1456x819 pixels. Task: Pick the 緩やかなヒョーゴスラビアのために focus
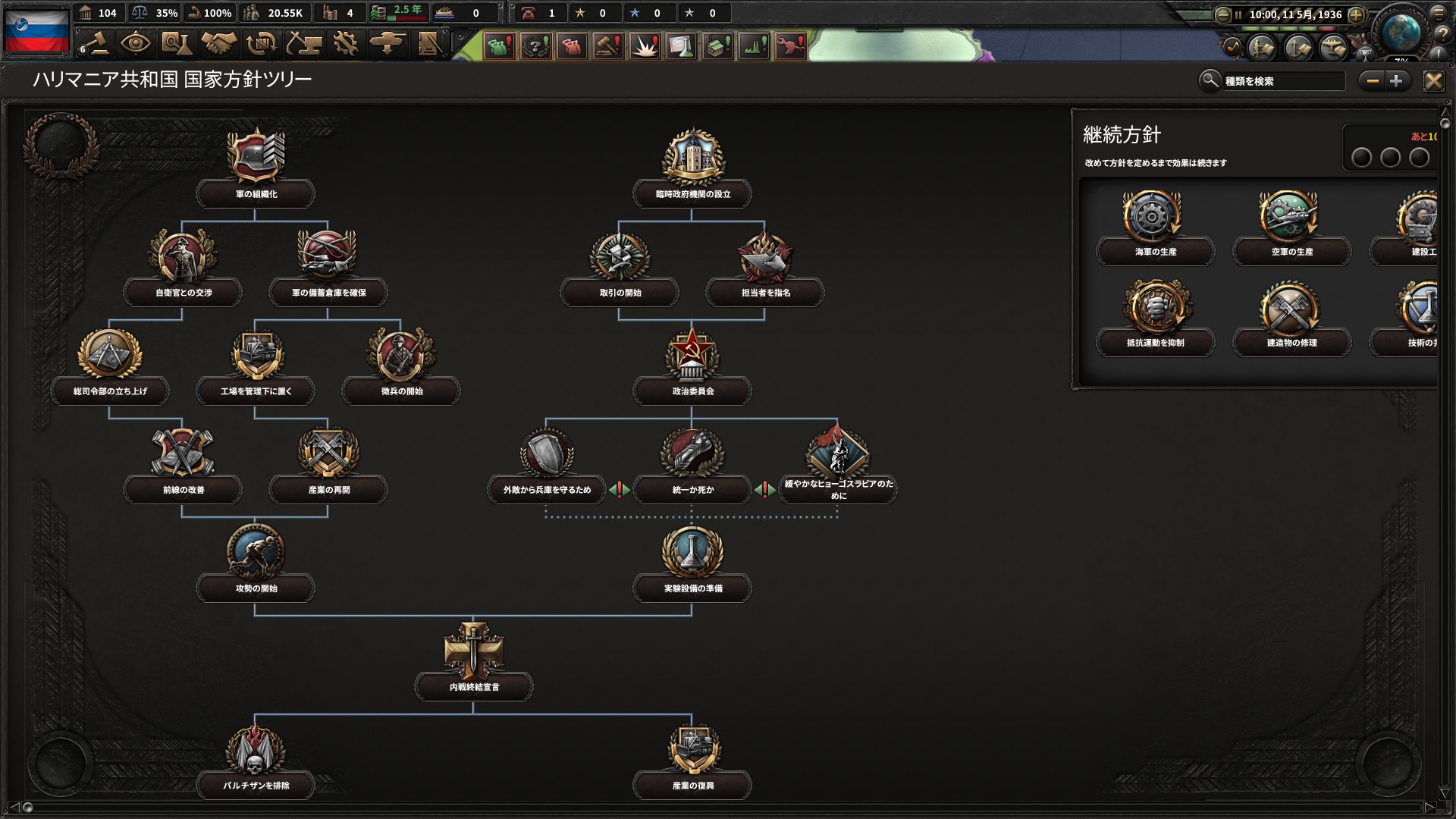pyautogui.click(x=838, y=464)
